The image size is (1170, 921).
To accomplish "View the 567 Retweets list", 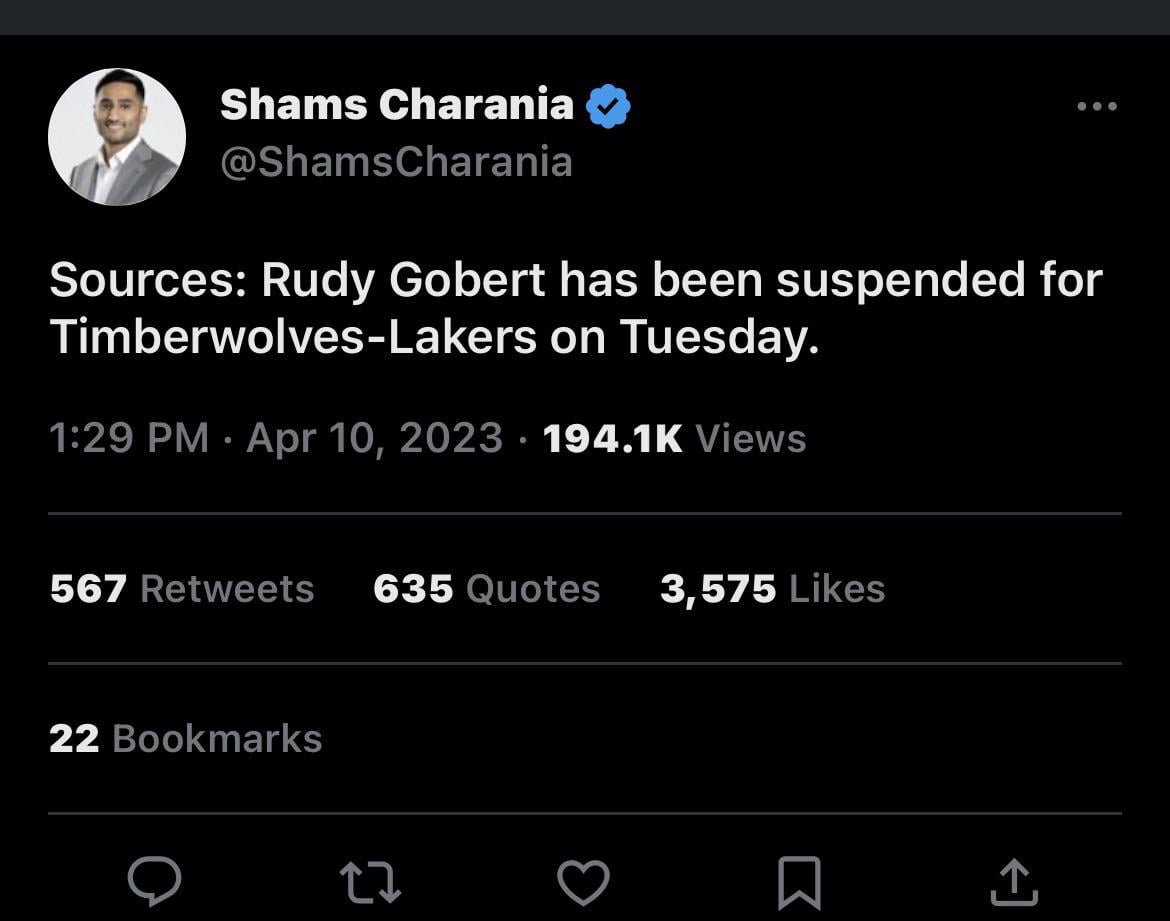I will [182, 589].
